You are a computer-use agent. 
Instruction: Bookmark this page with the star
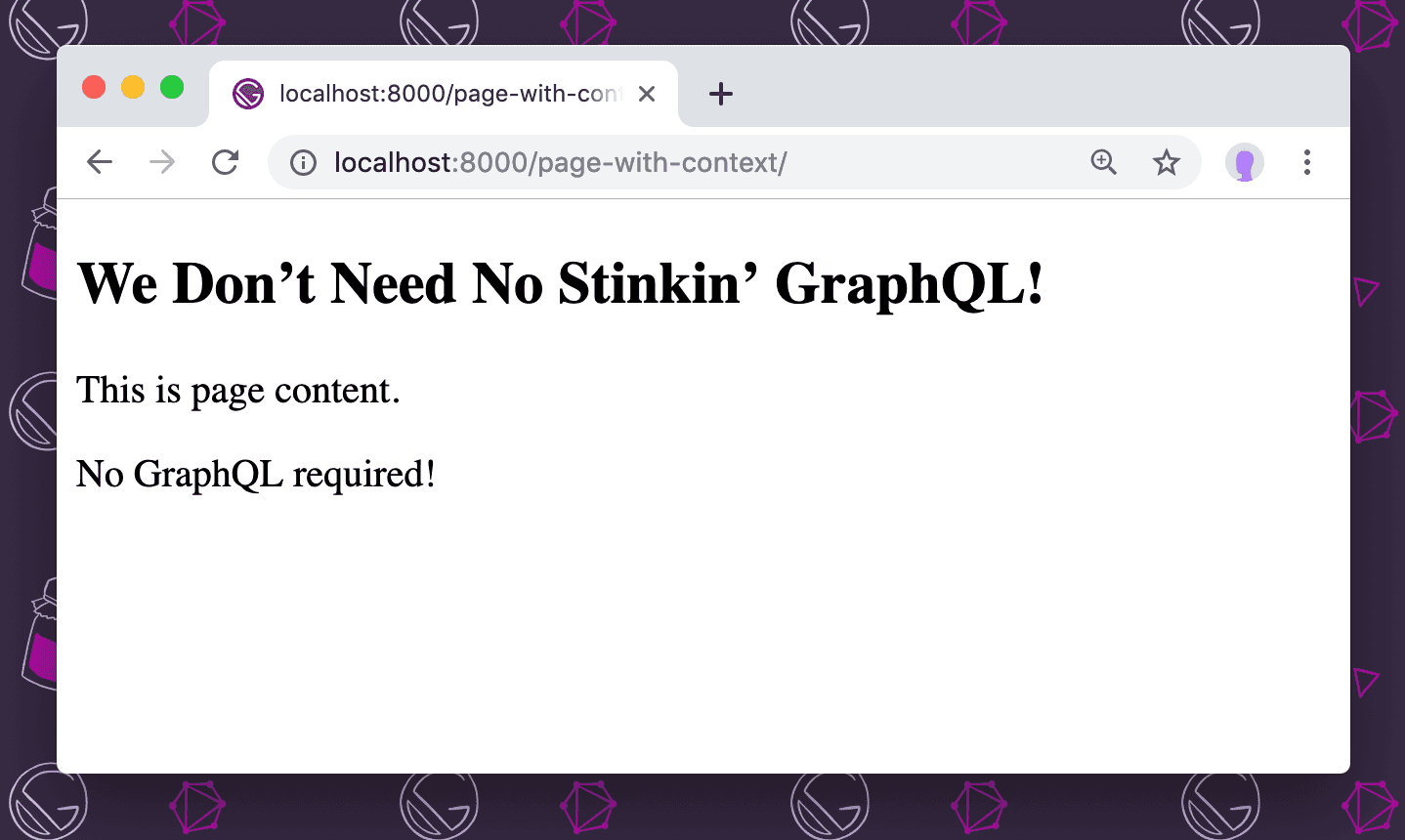tap(1166, 162)
